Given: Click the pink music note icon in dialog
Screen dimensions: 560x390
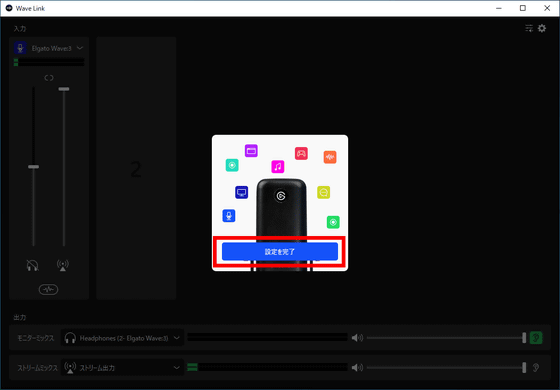Looking at the screenshot, I should tap(278, 166).
